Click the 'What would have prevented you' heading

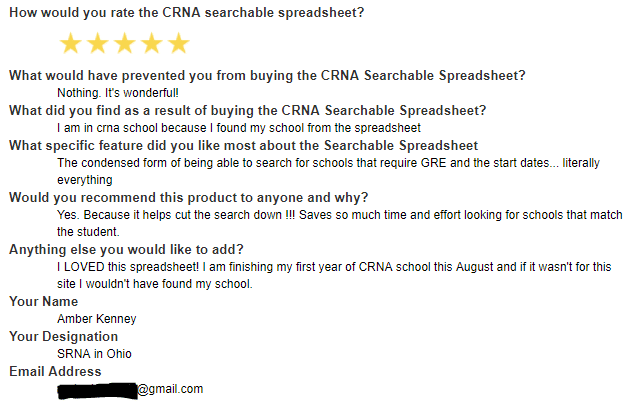tap(267, 75)
